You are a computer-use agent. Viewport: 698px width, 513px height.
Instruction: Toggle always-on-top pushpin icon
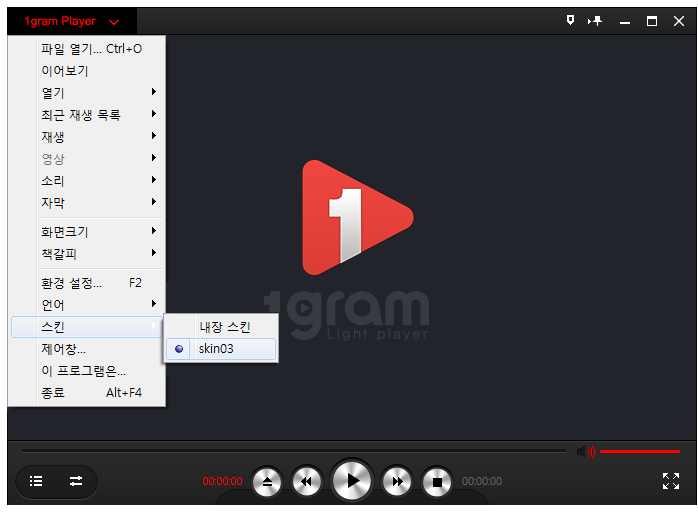[595, 21]
